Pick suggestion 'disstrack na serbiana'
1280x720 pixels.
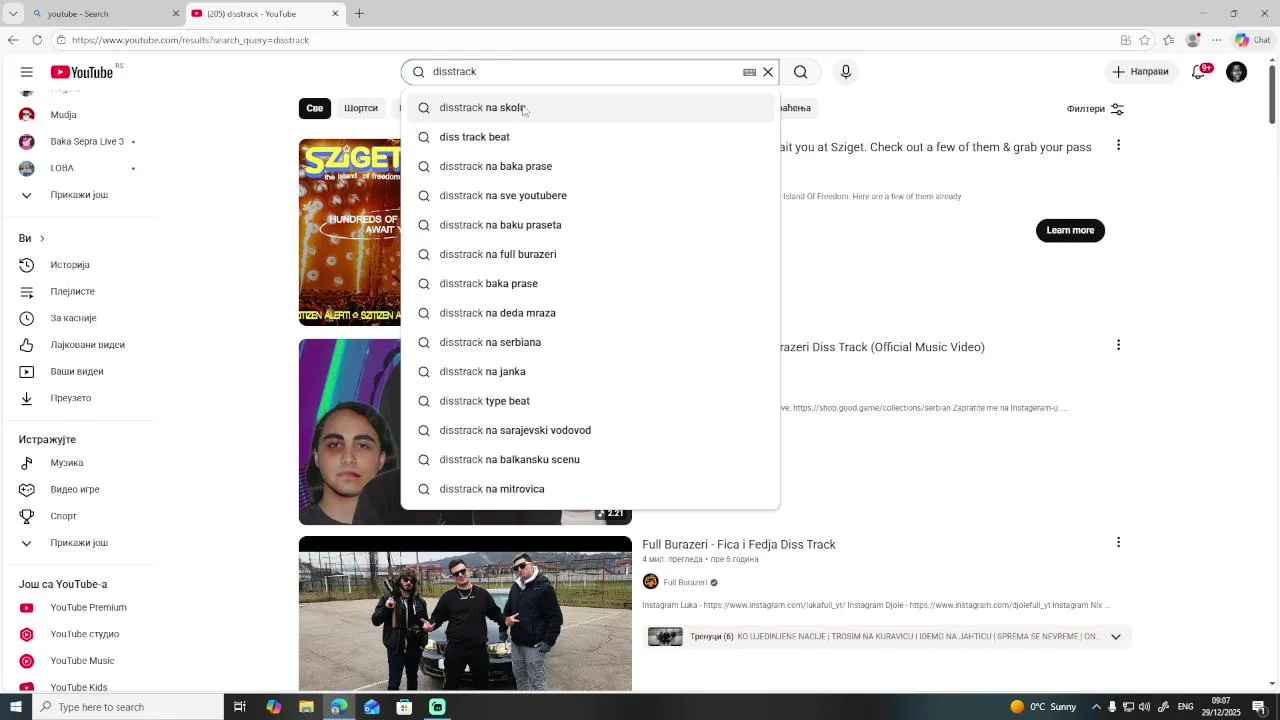pos(590,342)
